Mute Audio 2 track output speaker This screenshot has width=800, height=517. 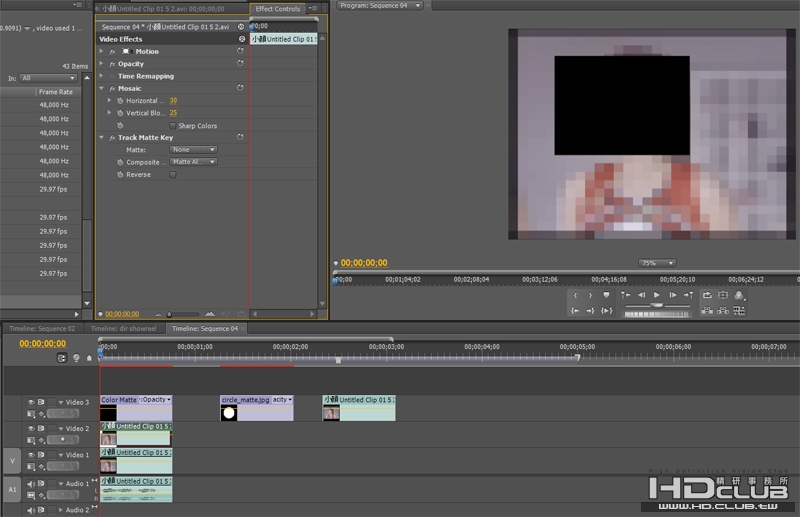tap(31, 510)
